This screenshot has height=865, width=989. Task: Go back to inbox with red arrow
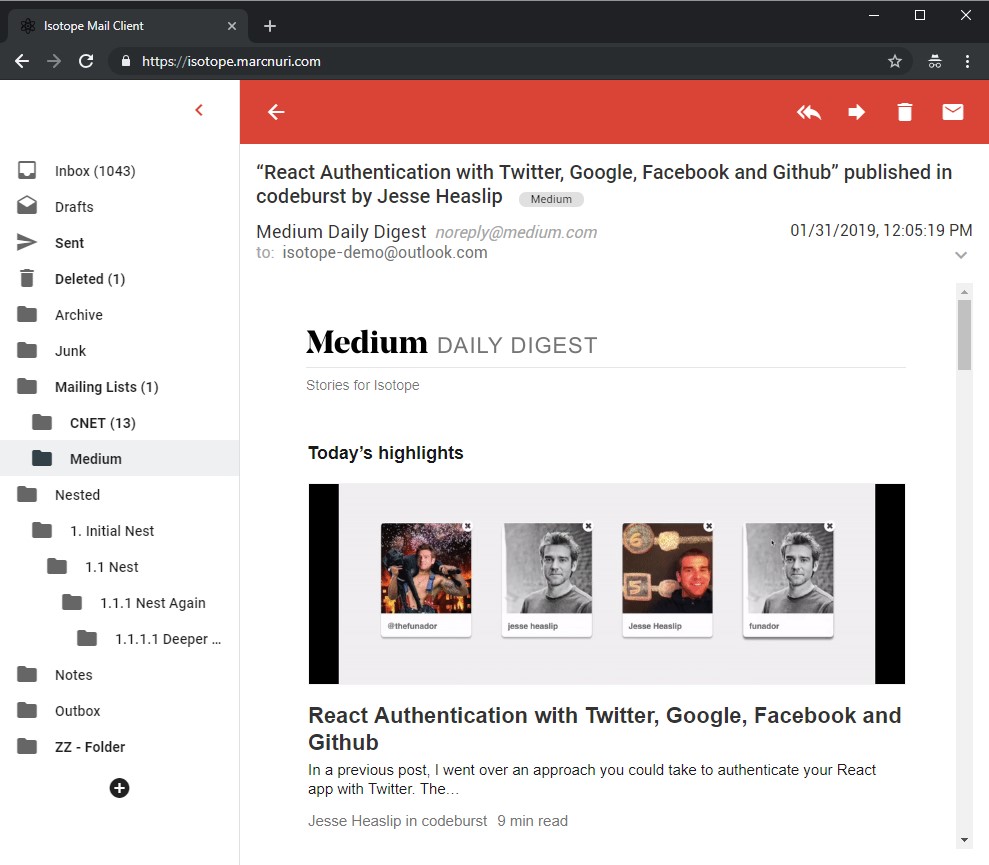tap(275, 112)
